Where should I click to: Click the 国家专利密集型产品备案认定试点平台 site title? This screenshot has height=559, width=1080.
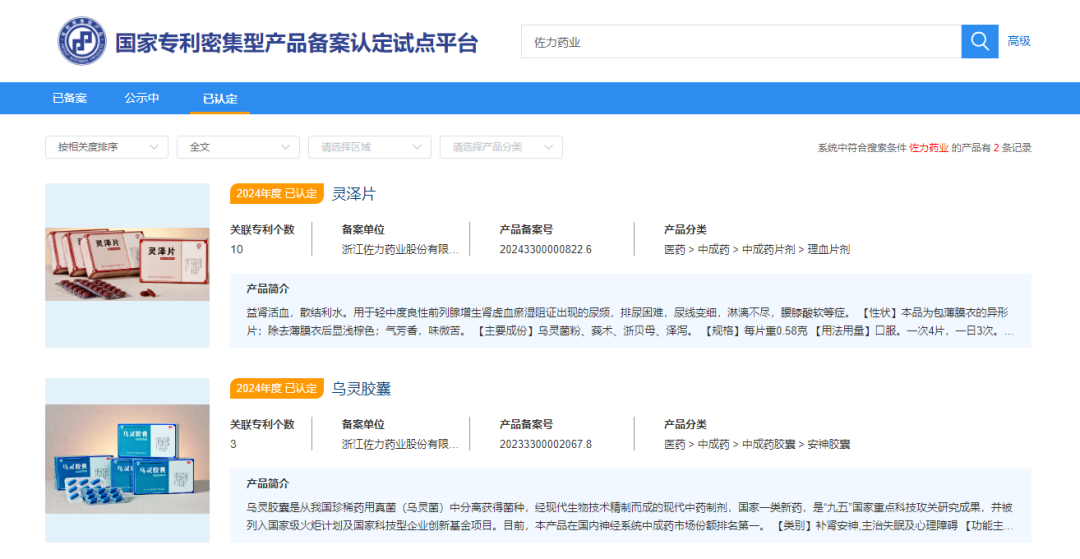(297, 43)
